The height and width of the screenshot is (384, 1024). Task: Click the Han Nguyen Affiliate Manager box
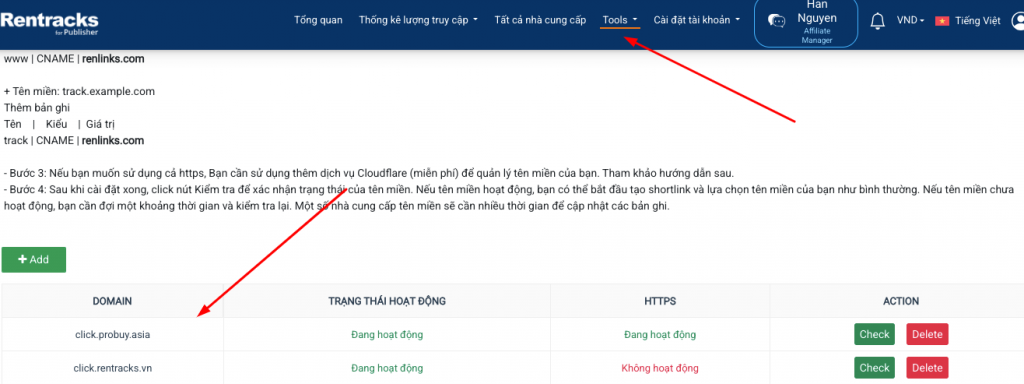806,22
